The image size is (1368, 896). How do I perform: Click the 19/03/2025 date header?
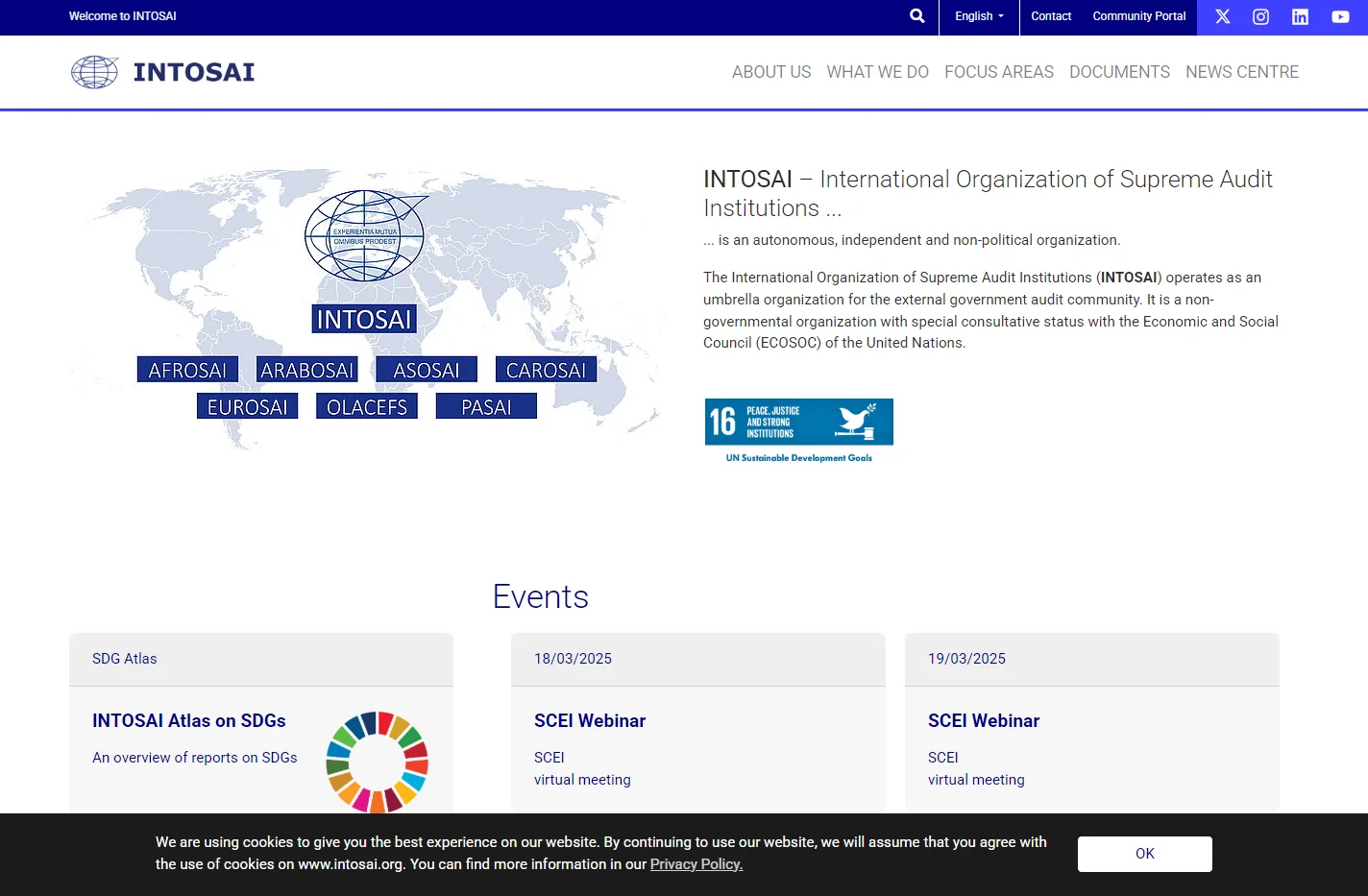coord(1092,659)
